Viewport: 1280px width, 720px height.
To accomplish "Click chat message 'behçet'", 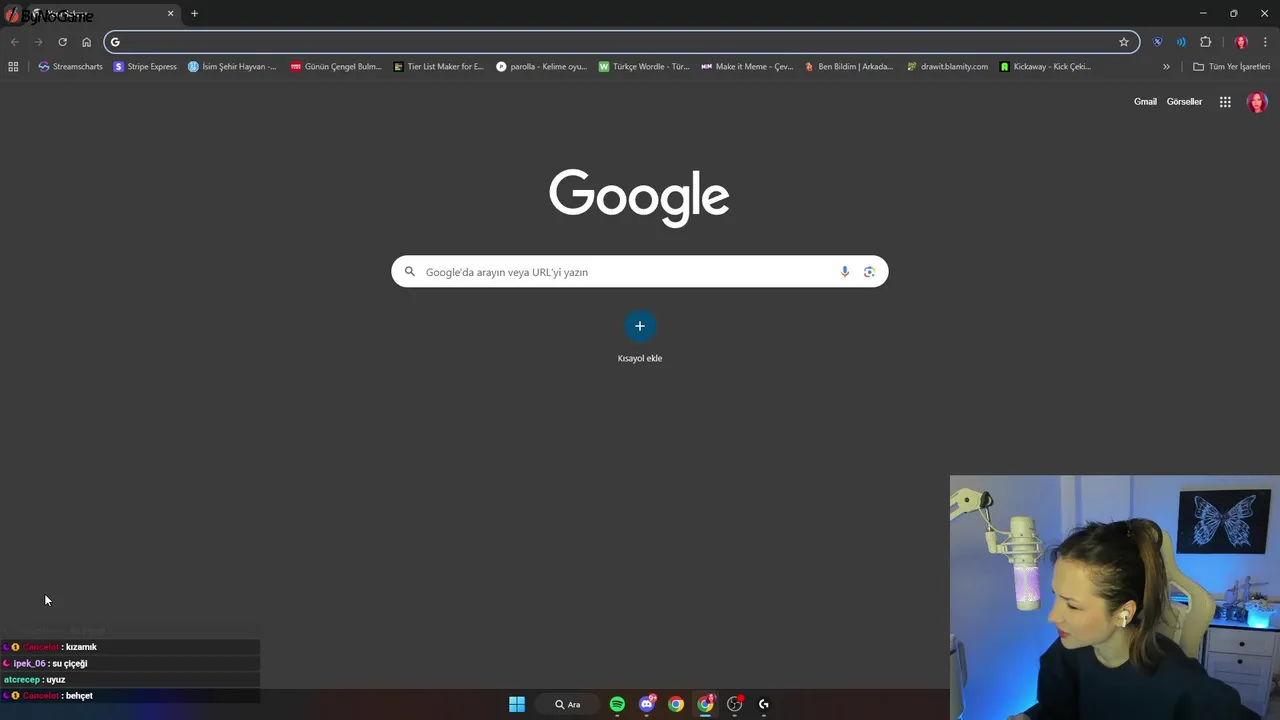I will coord(79,695).
